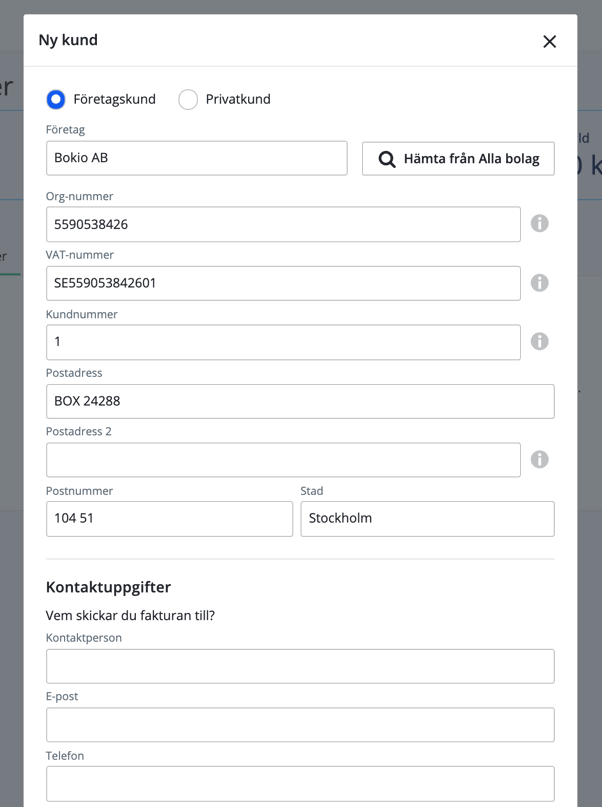The image size is (602, 807).
Task: Edit the Stad field showing Stockholm
Action: 427,519
